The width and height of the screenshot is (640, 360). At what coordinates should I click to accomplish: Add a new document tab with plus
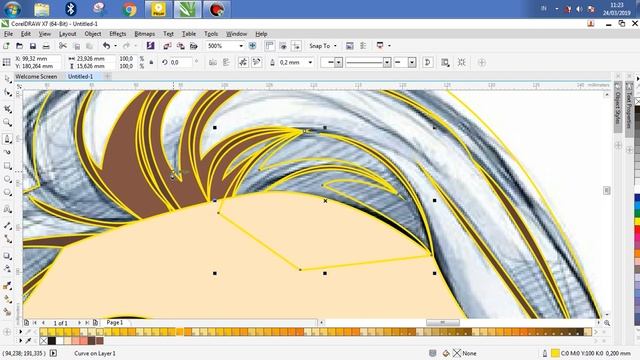click(x=107, y=76)
